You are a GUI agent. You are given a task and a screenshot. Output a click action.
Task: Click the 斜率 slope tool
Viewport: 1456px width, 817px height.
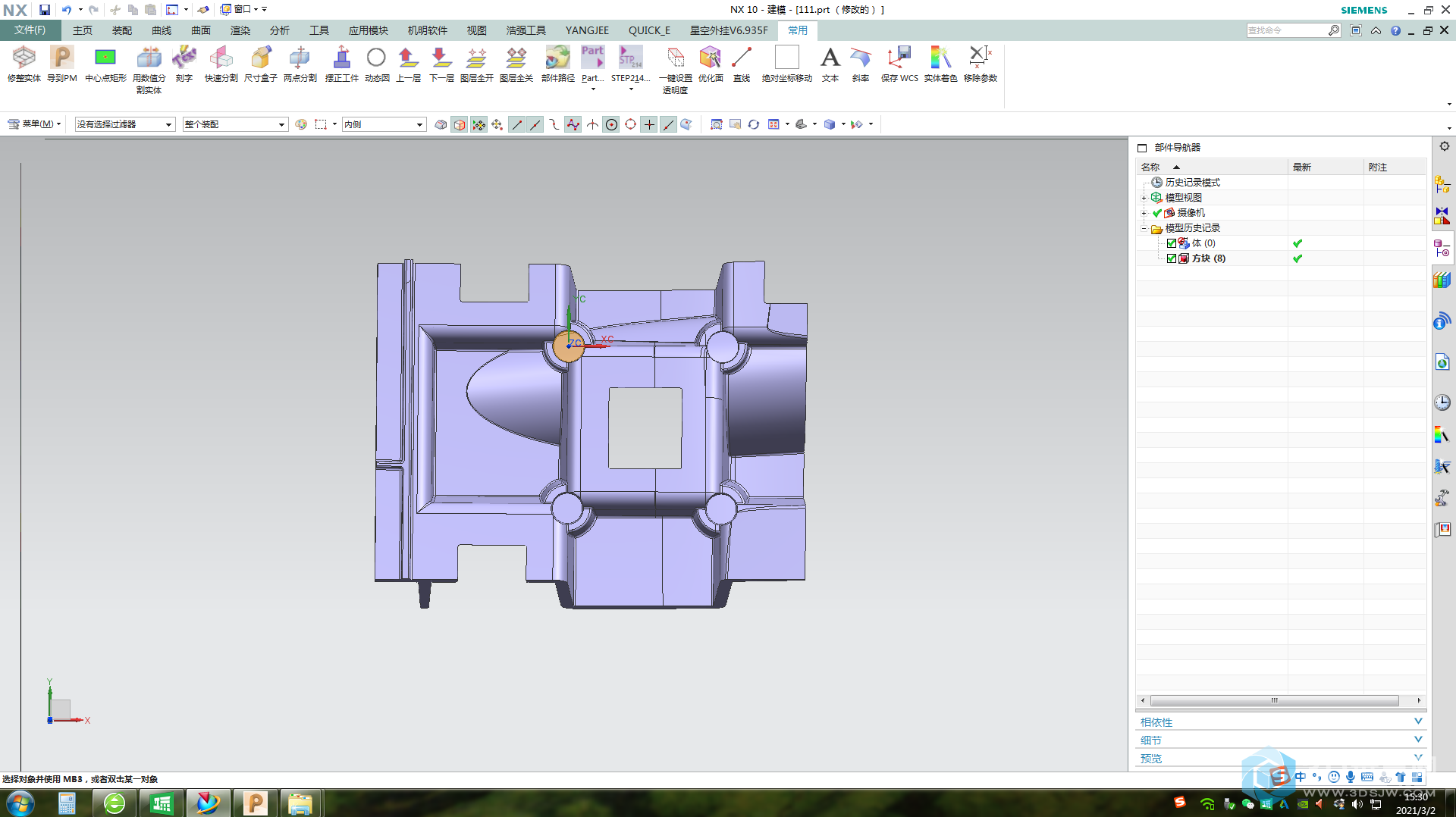tap(861, 58)
